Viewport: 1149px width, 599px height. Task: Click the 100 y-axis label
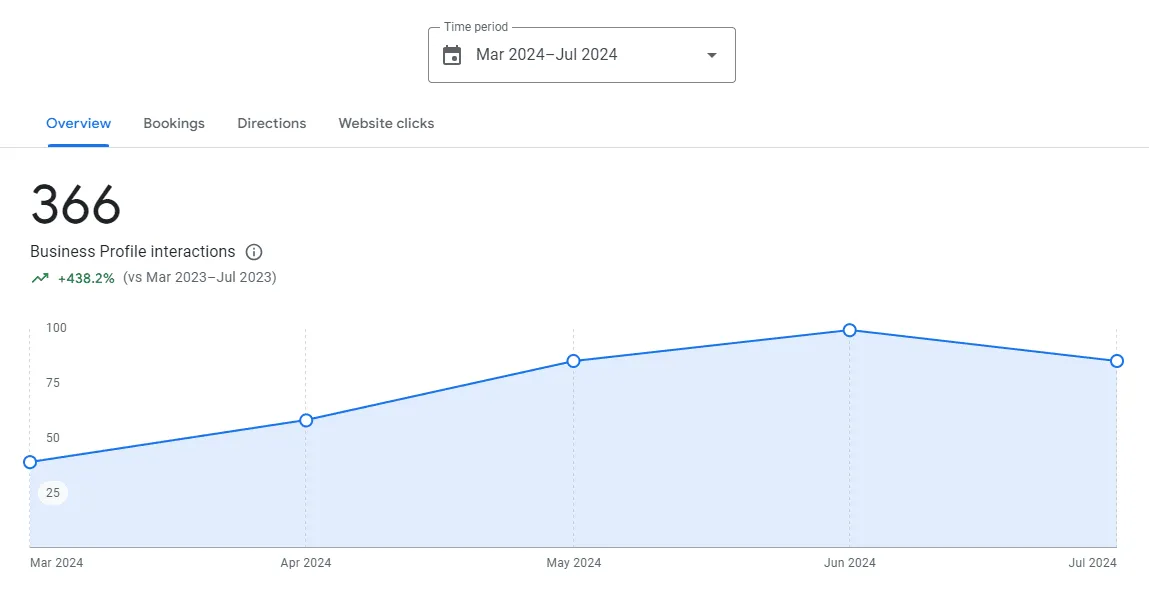(x=56, y=328)
